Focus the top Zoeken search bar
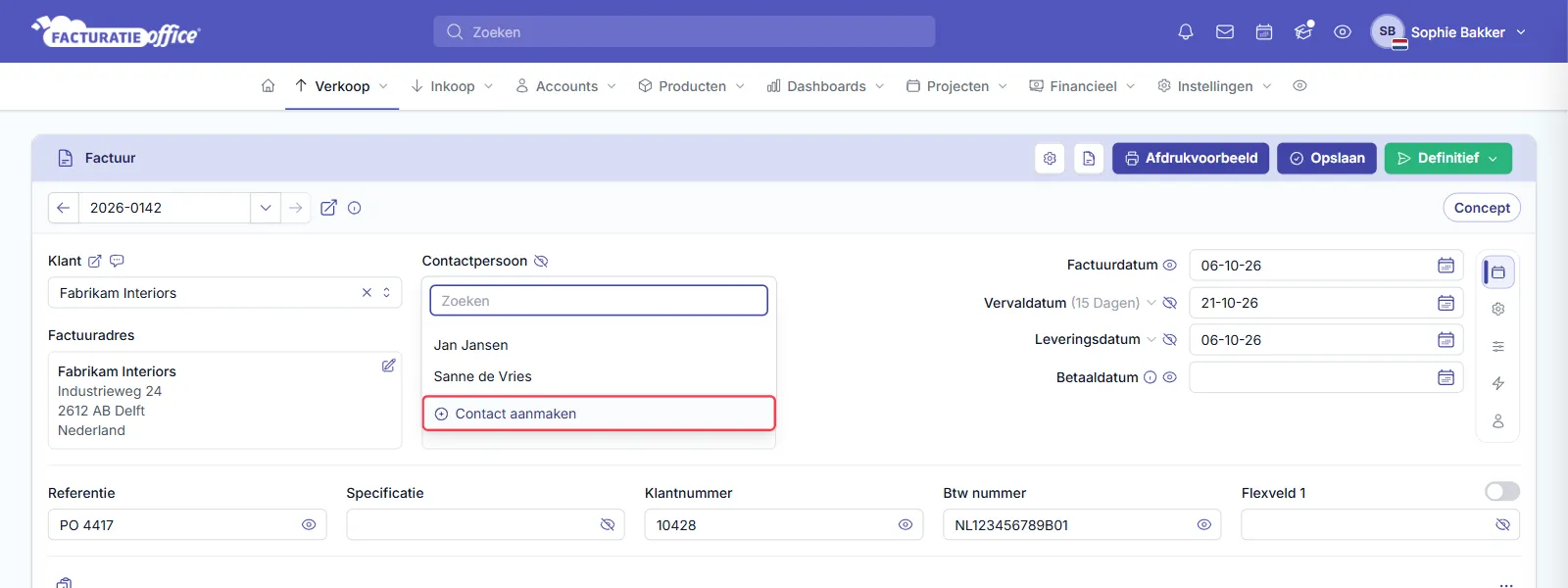Screen dimensions: 1568x588 684,32
